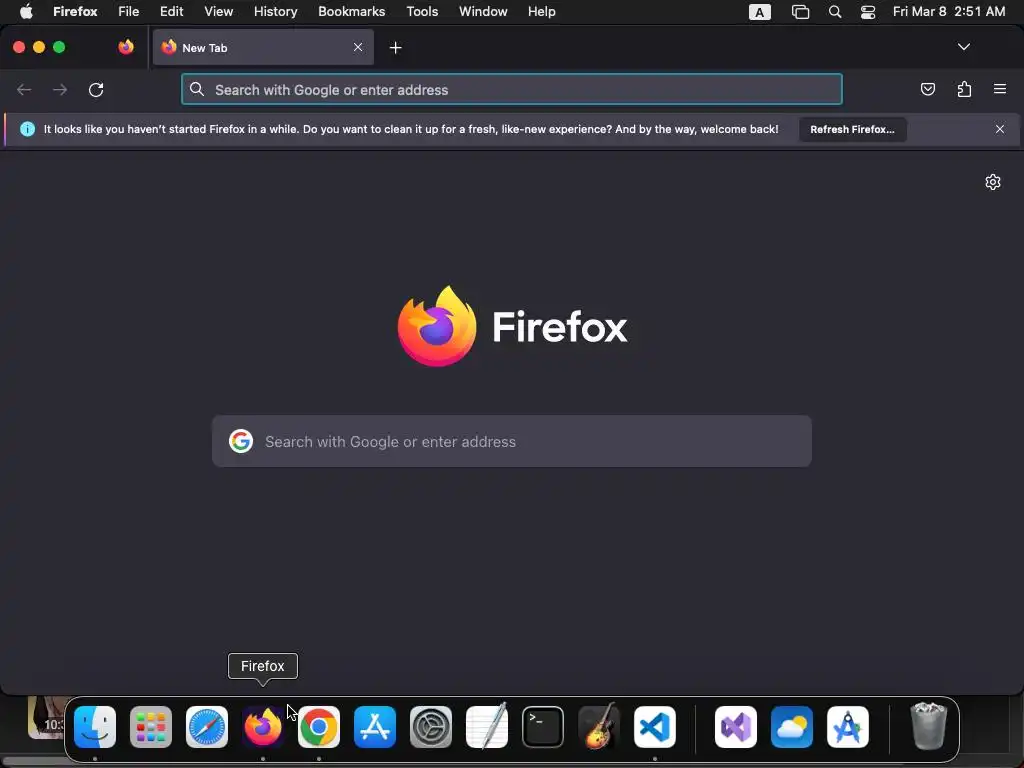Open the Save to Pocket icon

pos(927,89)
